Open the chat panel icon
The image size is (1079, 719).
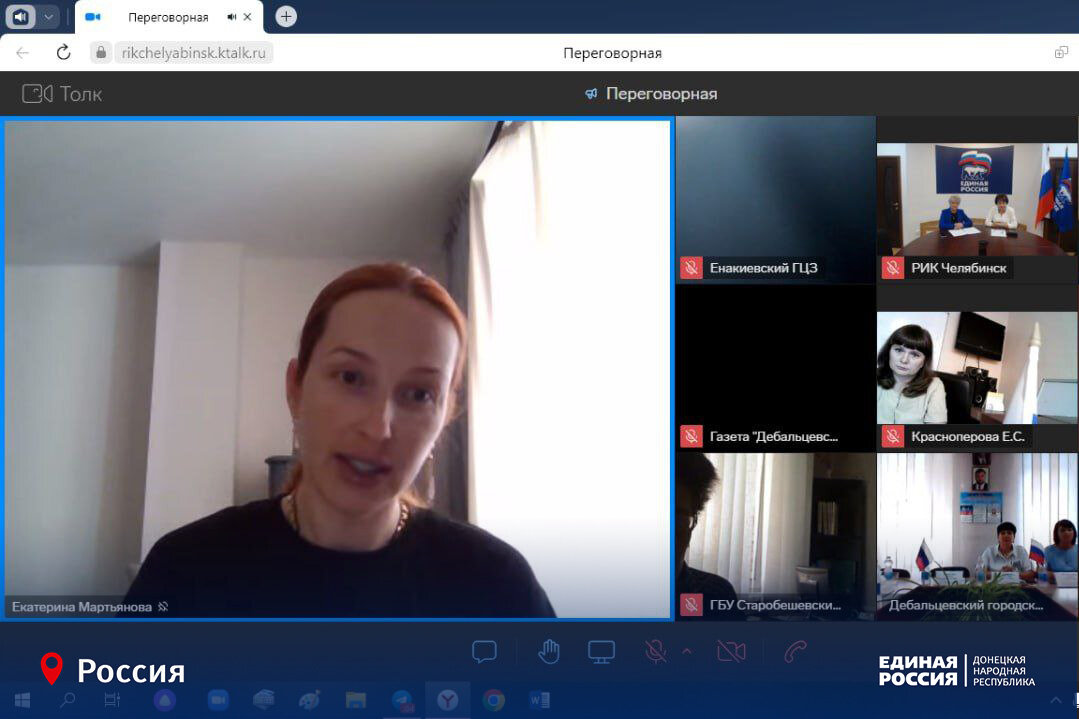point(484,651)
